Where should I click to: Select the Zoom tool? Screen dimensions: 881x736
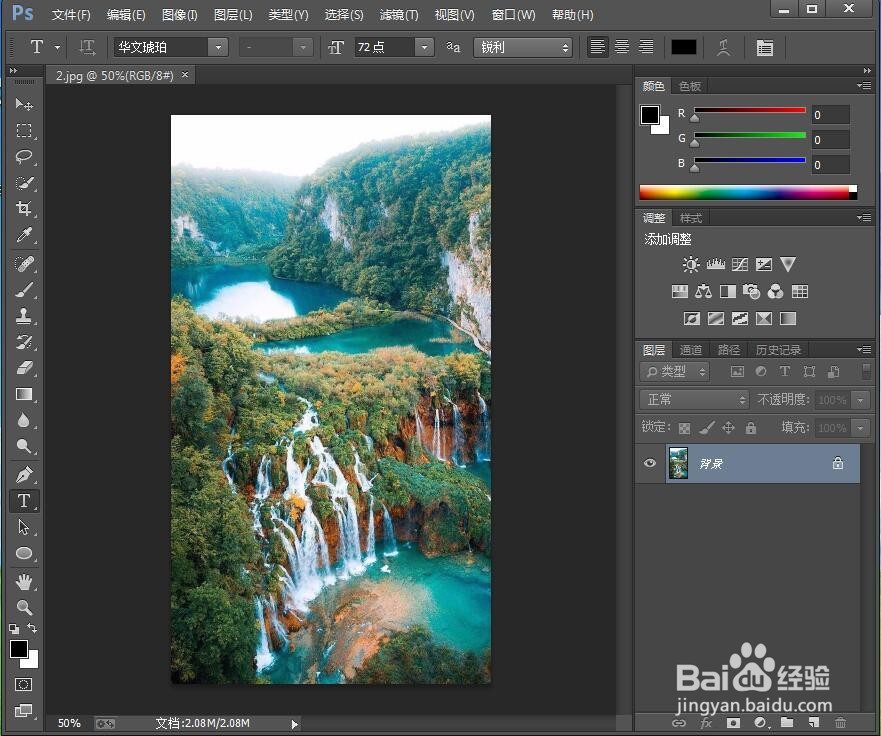click(x=24, y=607)
